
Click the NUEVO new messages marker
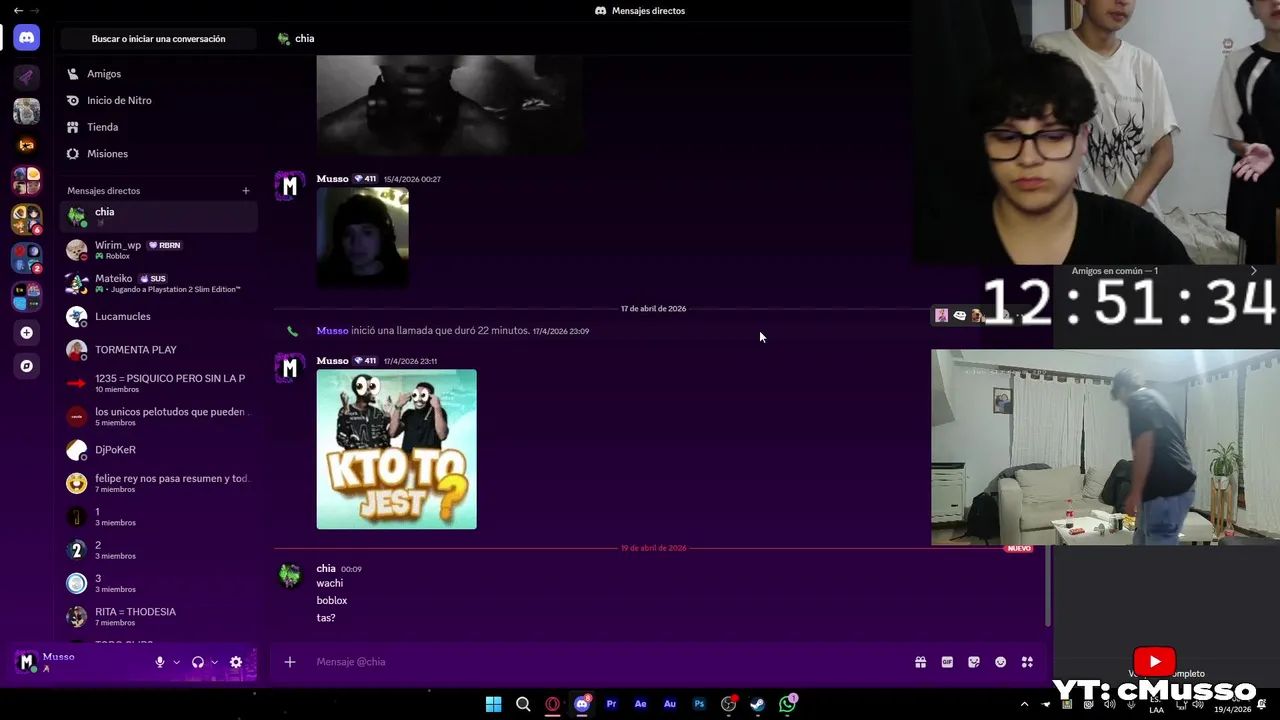point(1019,548)
